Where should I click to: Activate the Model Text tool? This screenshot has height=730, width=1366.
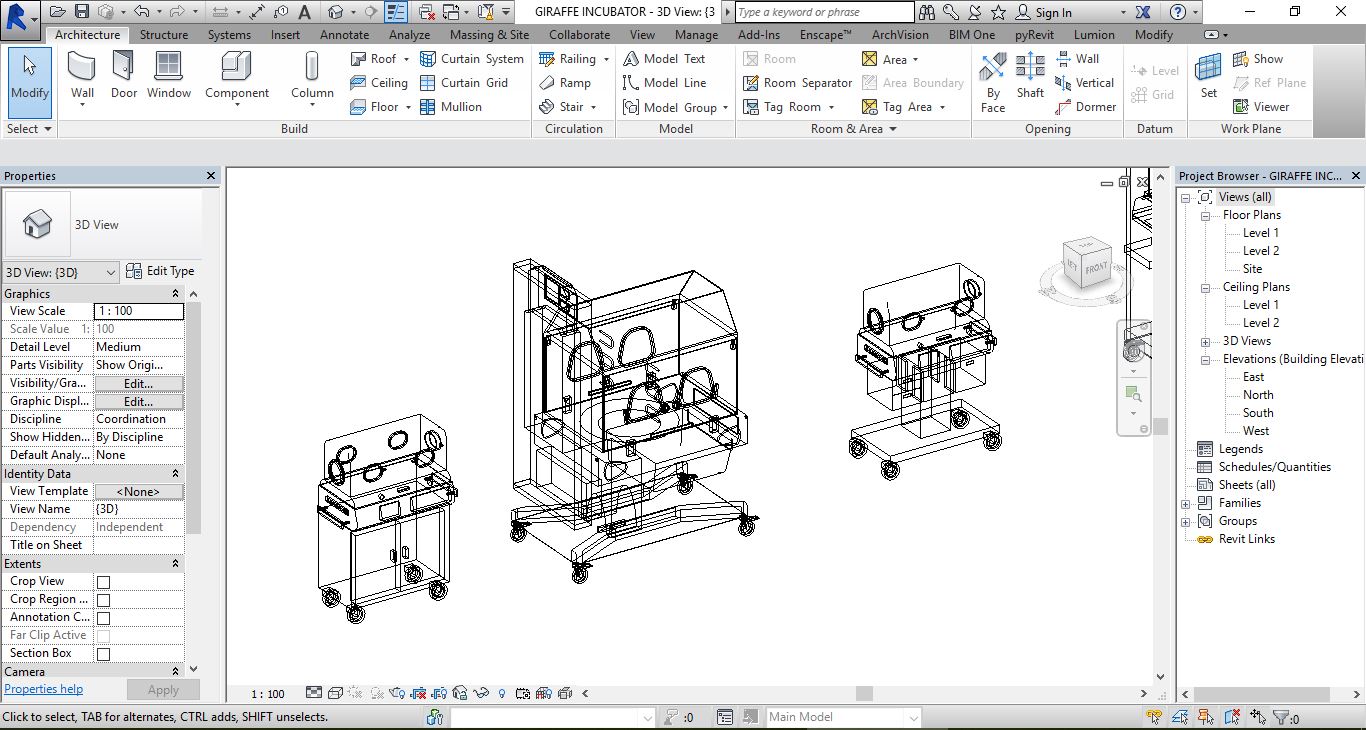coord(665,59)
